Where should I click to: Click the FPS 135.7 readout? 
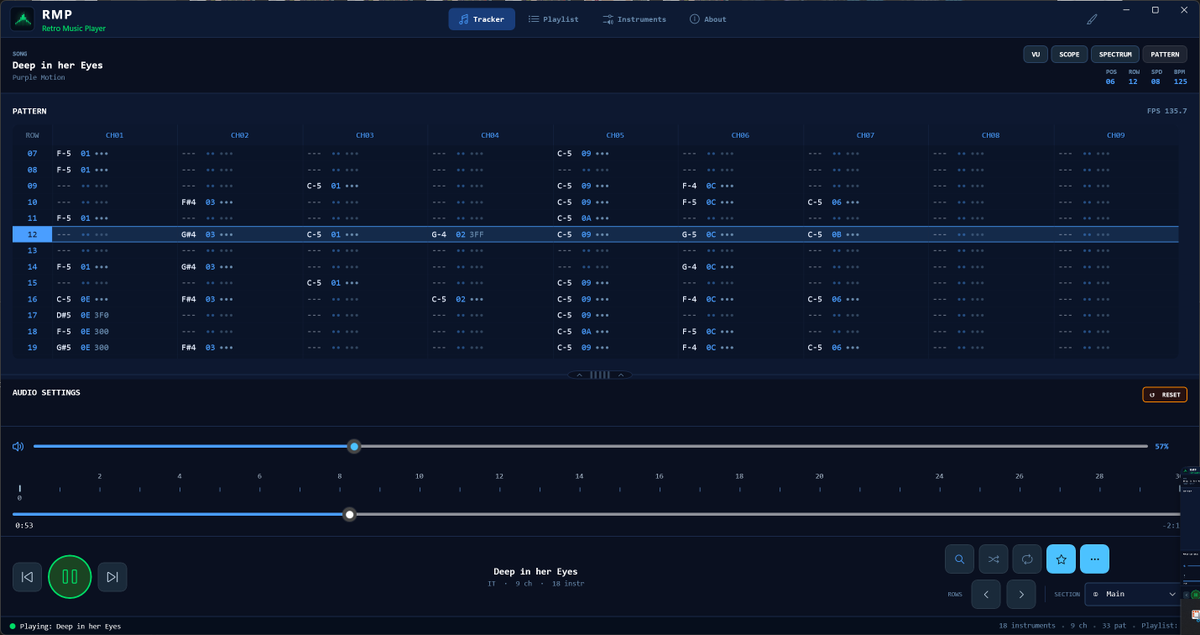point(1167,111)
